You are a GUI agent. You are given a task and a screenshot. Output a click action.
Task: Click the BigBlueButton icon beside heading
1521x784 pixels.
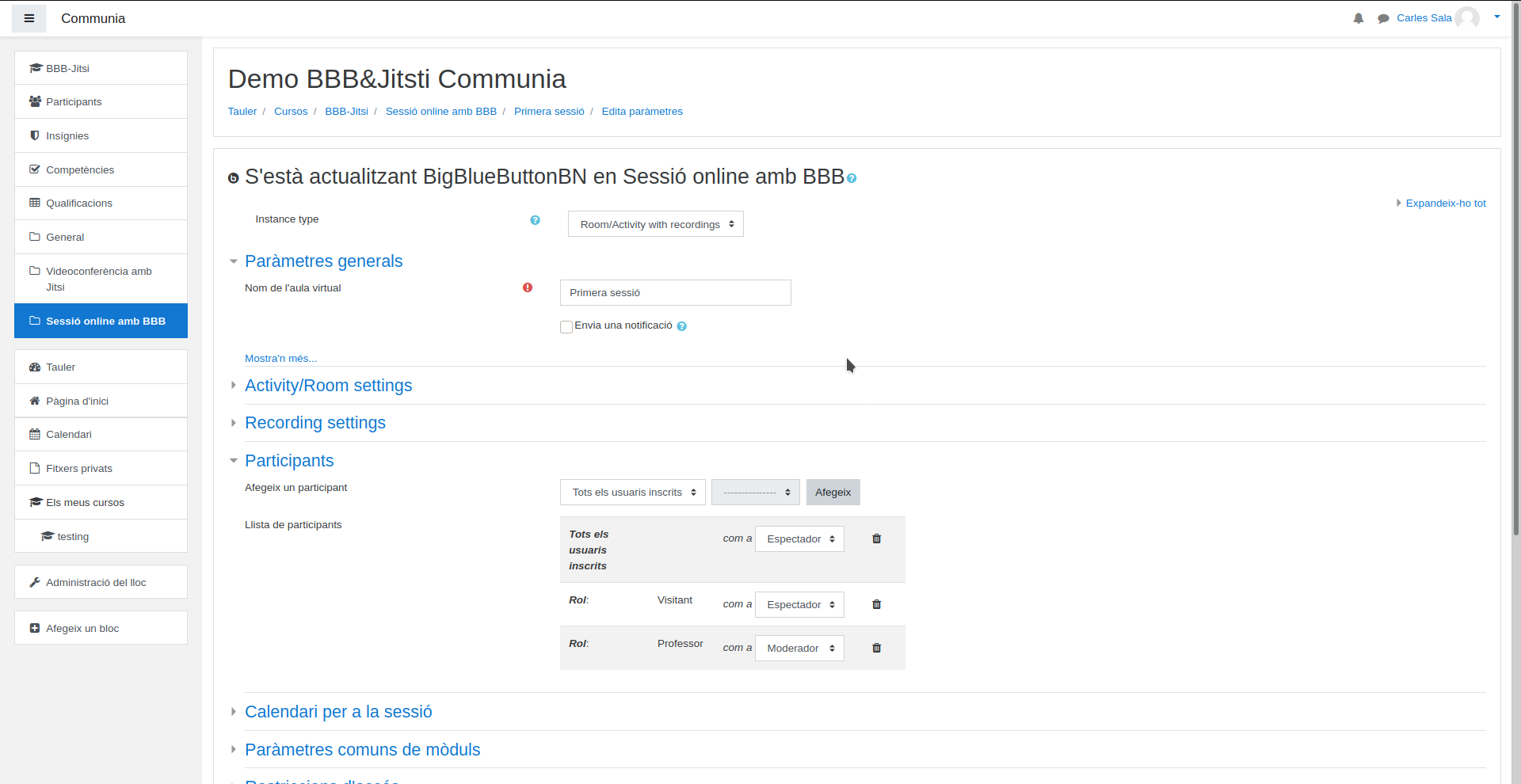click(x=233, y=178)
